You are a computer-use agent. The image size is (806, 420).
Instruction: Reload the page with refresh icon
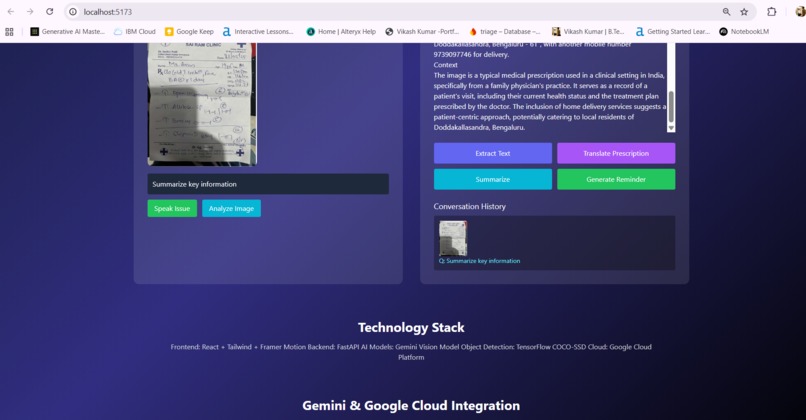(x=49, y=11)
